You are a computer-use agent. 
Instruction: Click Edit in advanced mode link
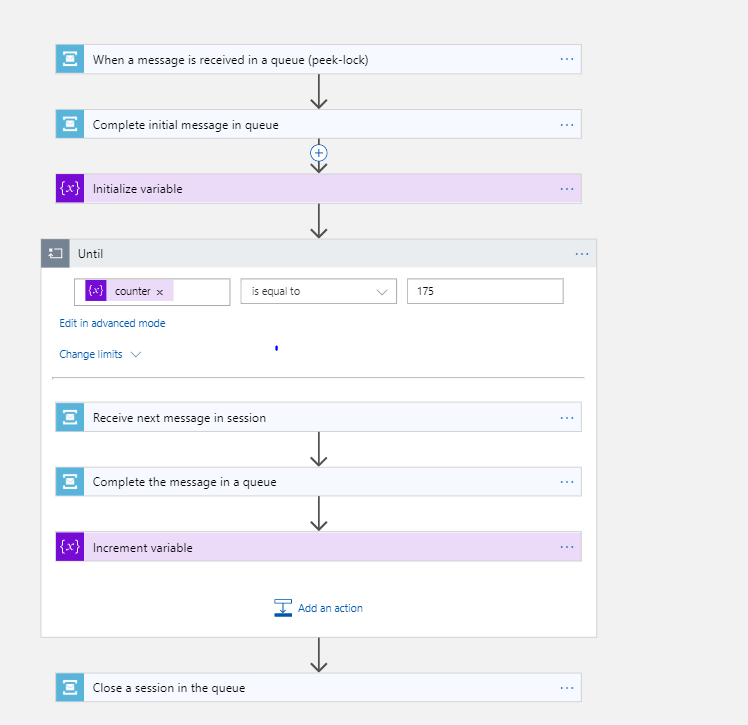click(112, 323)
